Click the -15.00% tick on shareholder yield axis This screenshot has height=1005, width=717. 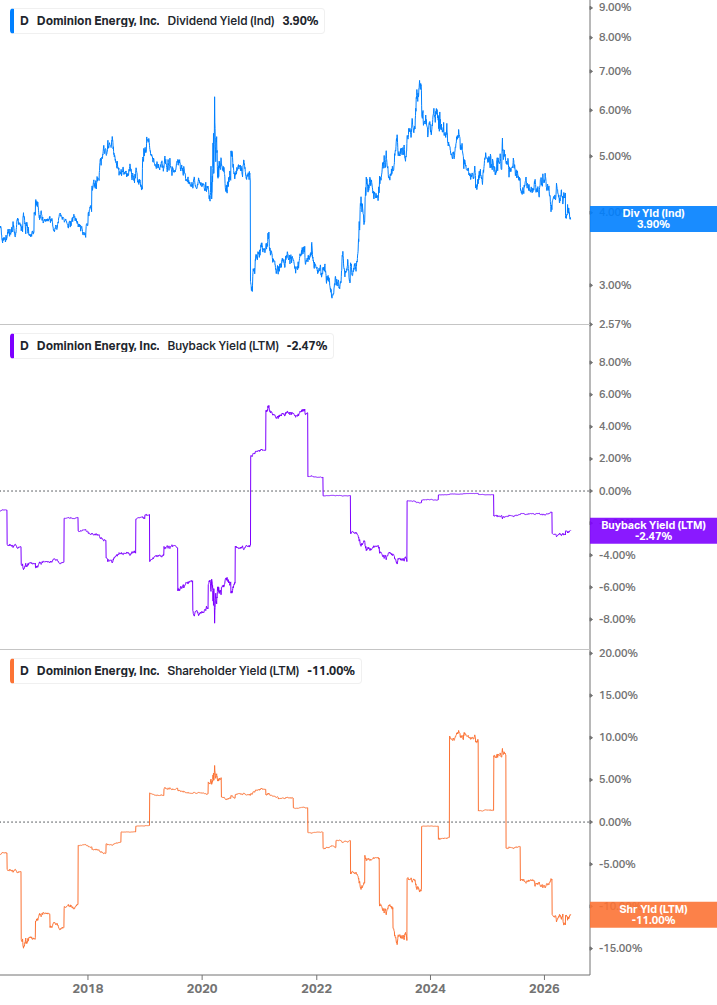[620, 948]
